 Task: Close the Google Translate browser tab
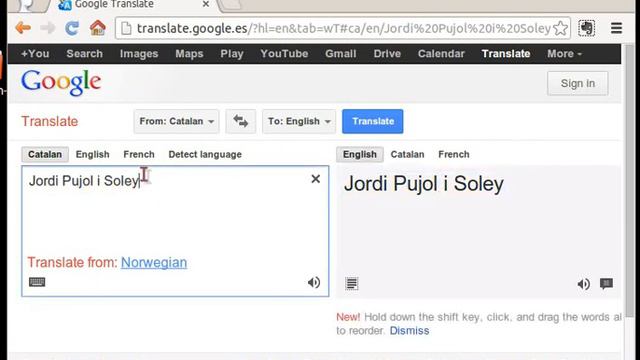pyautogui.click(x=206, y=4)
